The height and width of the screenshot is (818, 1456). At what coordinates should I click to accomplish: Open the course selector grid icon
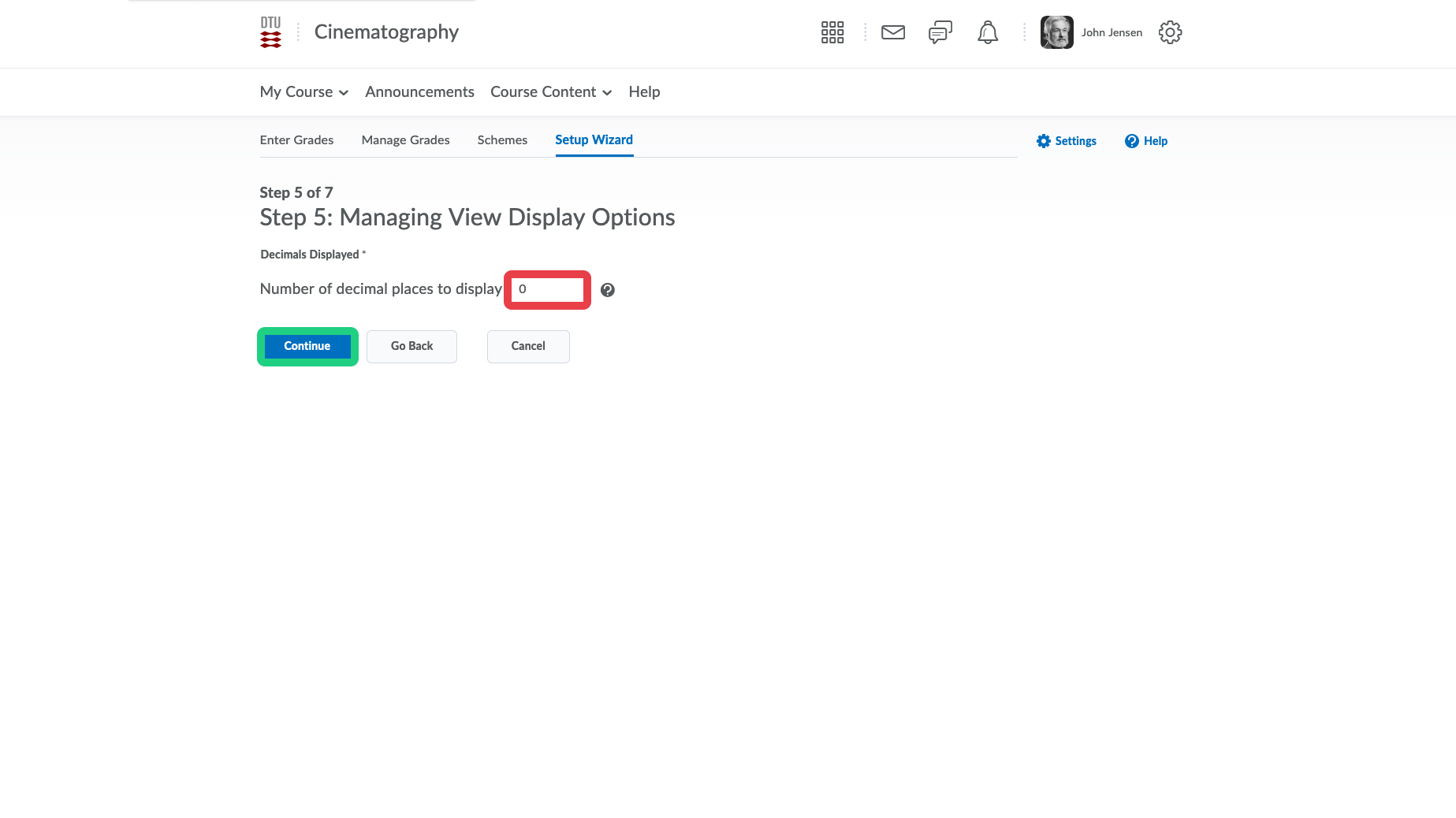(x=832, y=32)
